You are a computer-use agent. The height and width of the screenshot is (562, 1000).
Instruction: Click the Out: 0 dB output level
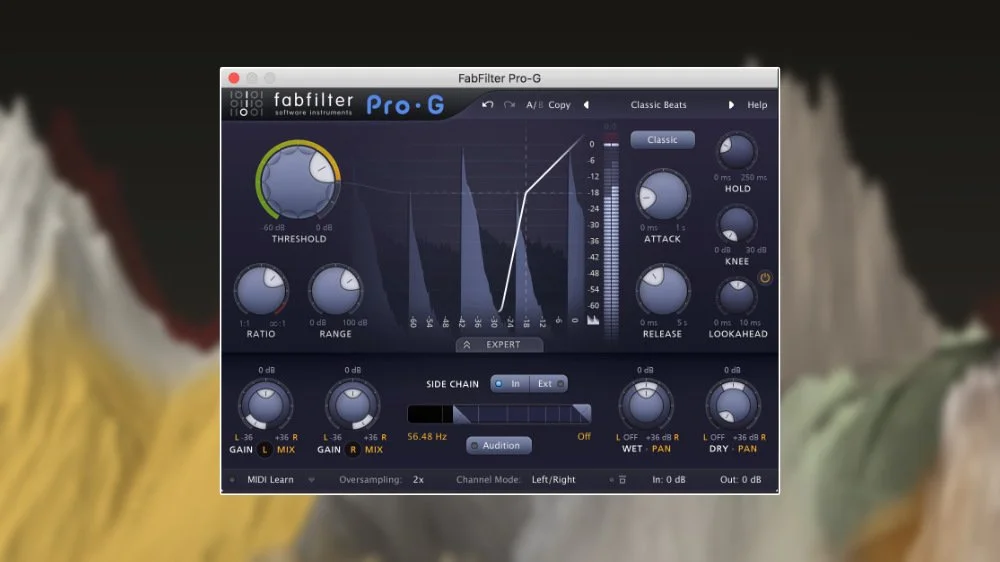click(x=740, y=480)
